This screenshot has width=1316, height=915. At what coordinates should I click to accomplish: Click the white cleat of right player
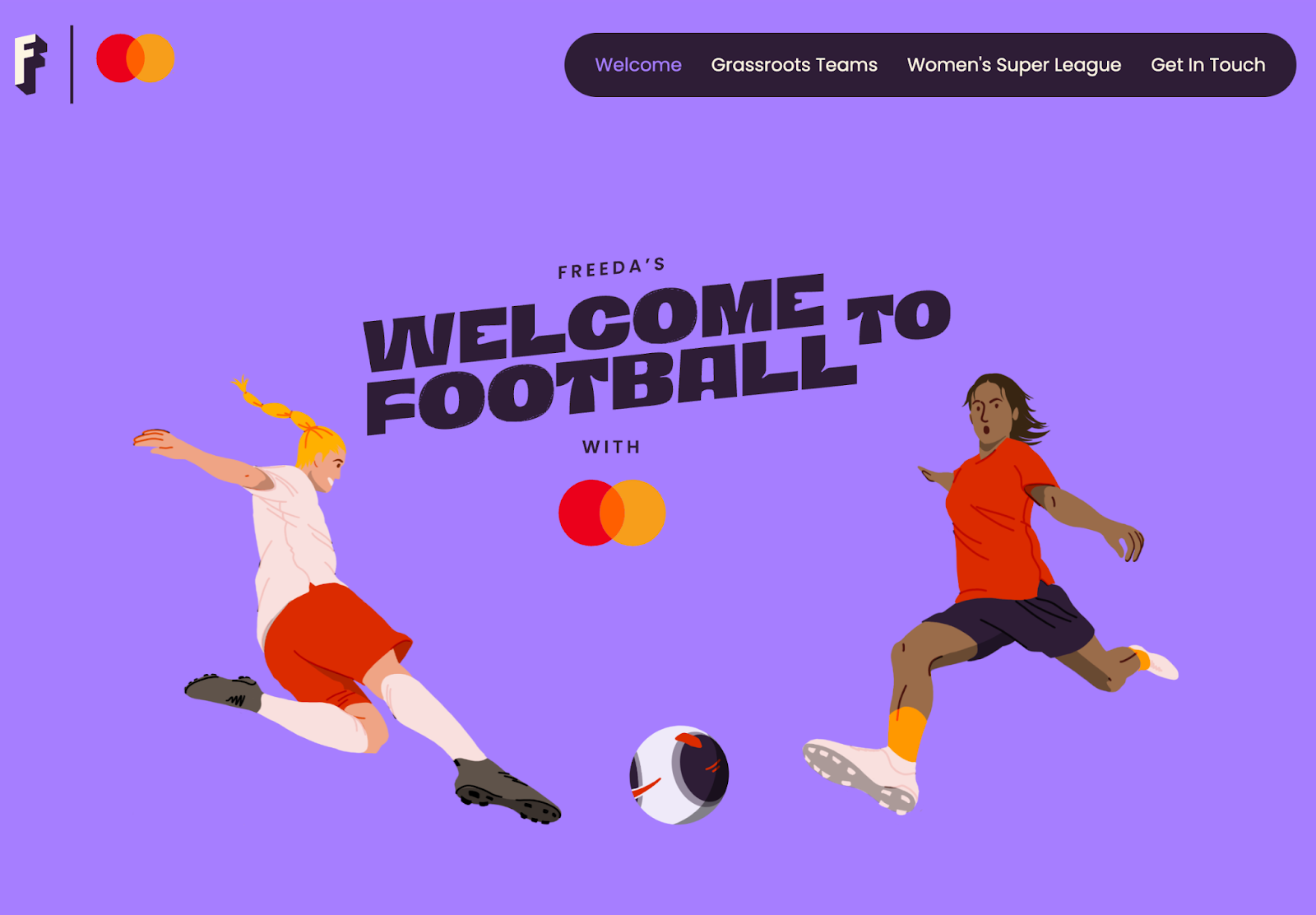(860, 775)
